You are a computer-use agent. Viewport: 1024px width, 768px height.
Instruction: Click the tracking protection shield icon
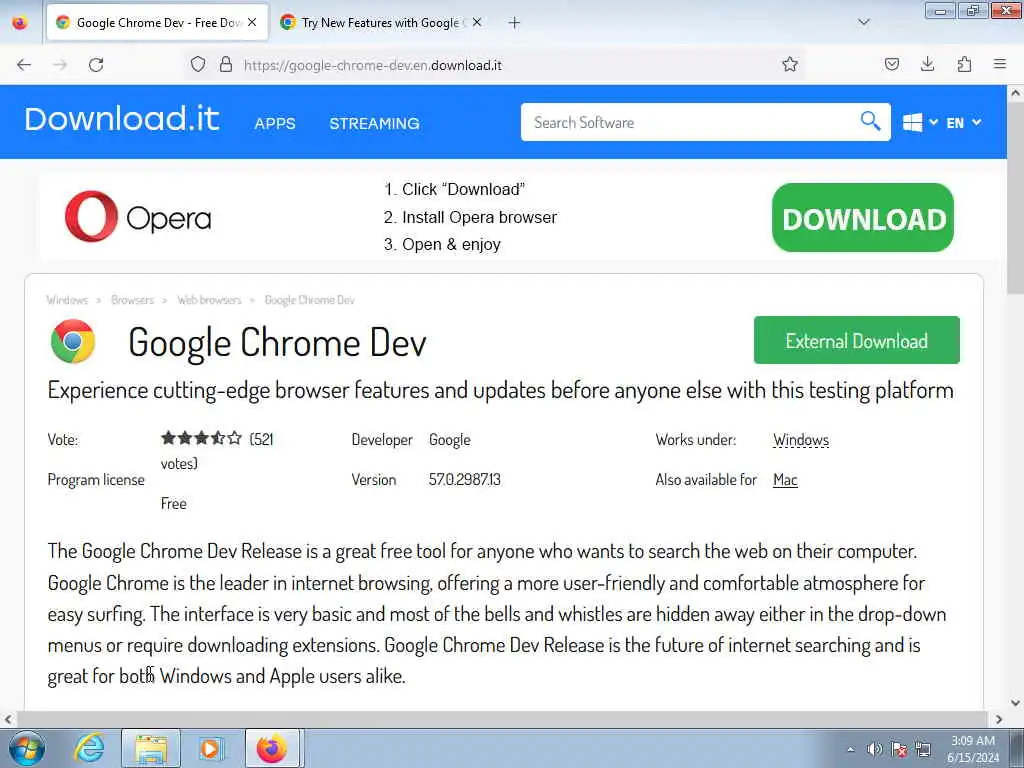pos(198,64)
